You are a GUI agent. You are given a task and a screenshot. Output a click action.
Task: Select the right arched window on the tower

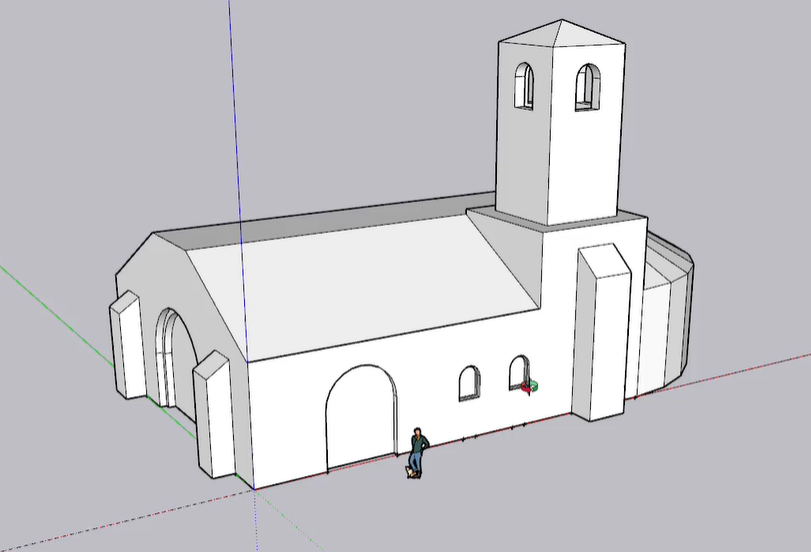(x=588, y=87)
